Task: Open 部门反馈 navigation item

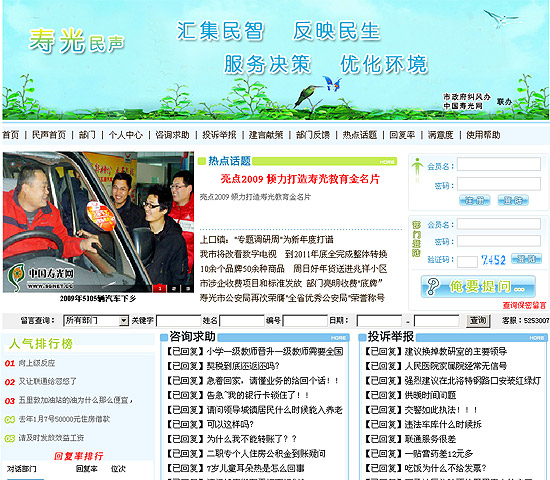Action: coord(313,135)
